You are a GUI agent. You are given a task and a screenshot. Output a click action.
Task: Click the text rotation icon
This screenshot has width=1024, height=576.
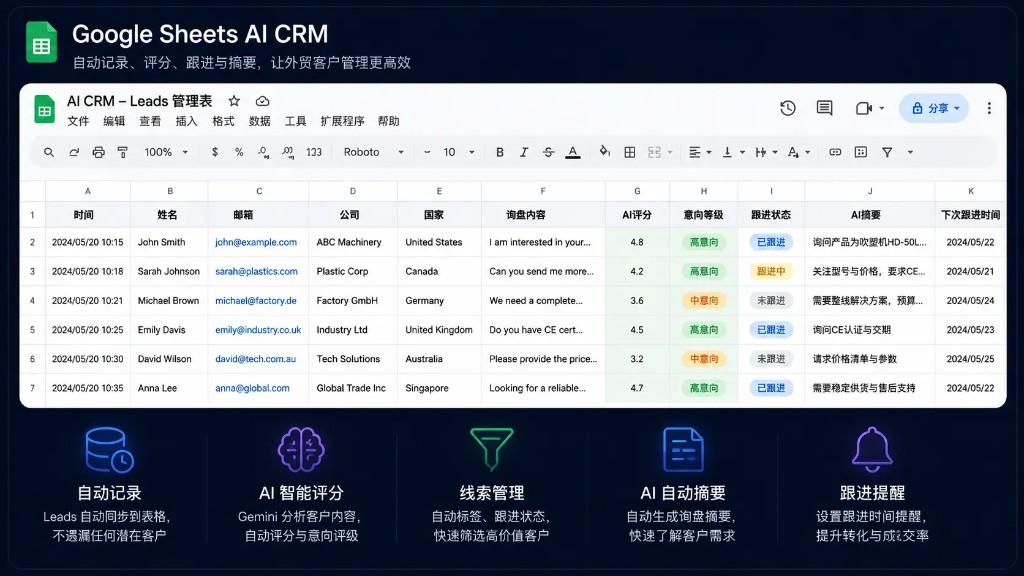[793, 152]
